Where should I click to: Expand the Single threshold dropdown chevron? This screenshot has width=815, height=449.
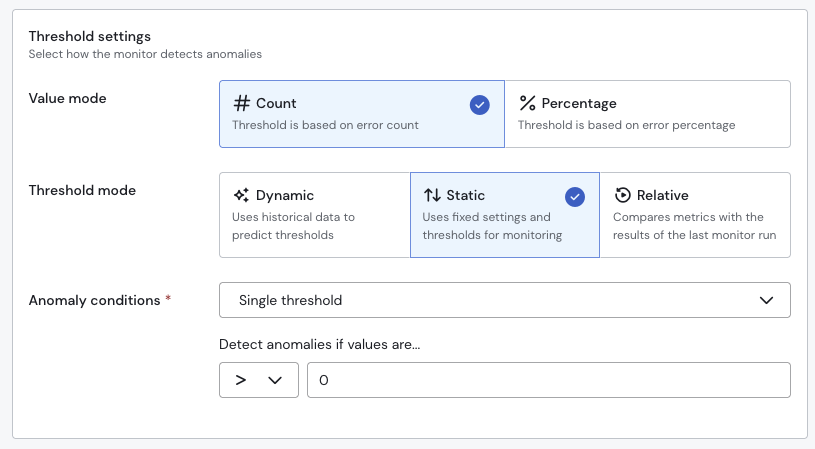click(x=767, y=300)
